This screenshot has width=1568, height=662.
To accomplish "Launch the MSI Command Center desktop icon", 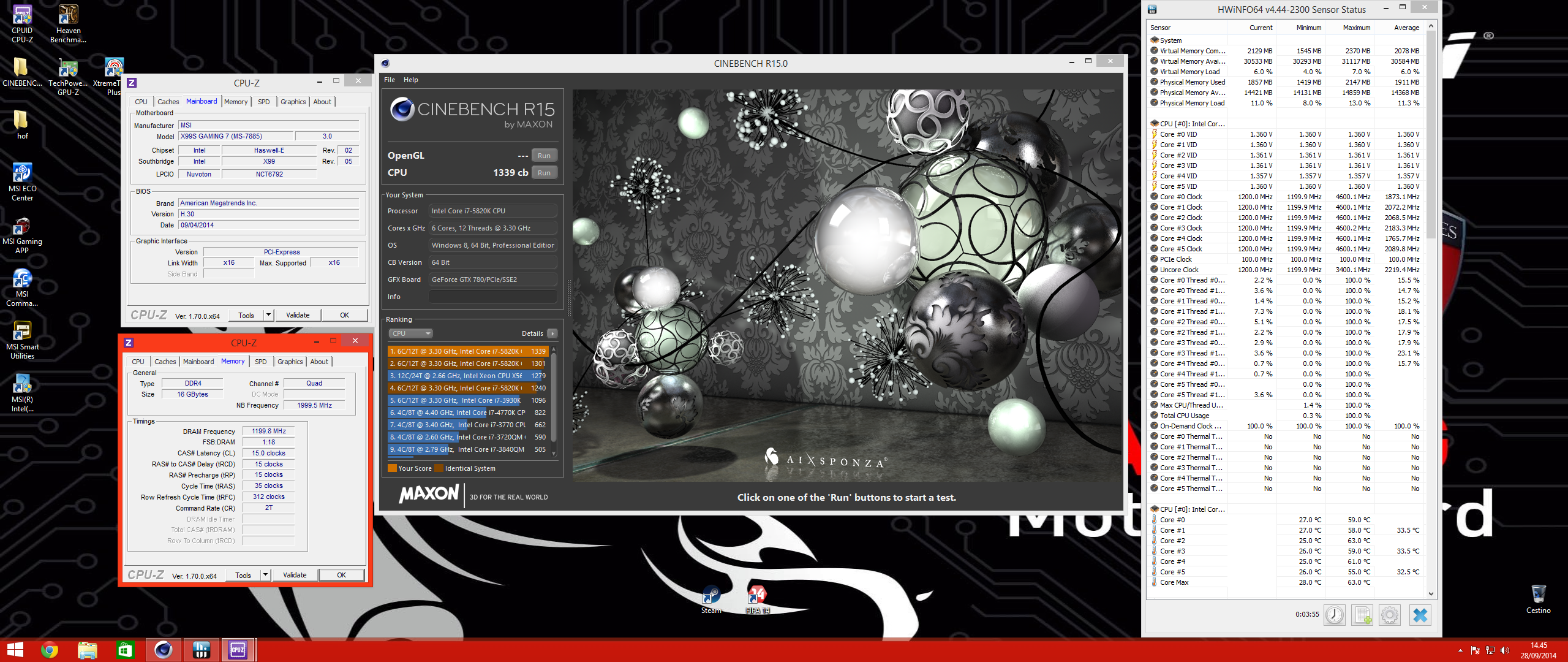I will (x=22, y=287).
